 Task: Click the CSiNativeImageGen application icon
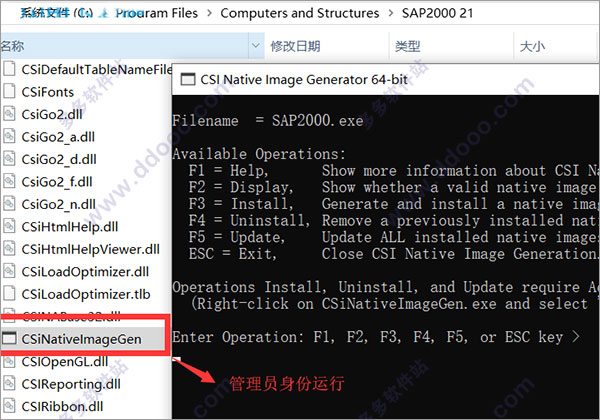click(x=9, y=339)
